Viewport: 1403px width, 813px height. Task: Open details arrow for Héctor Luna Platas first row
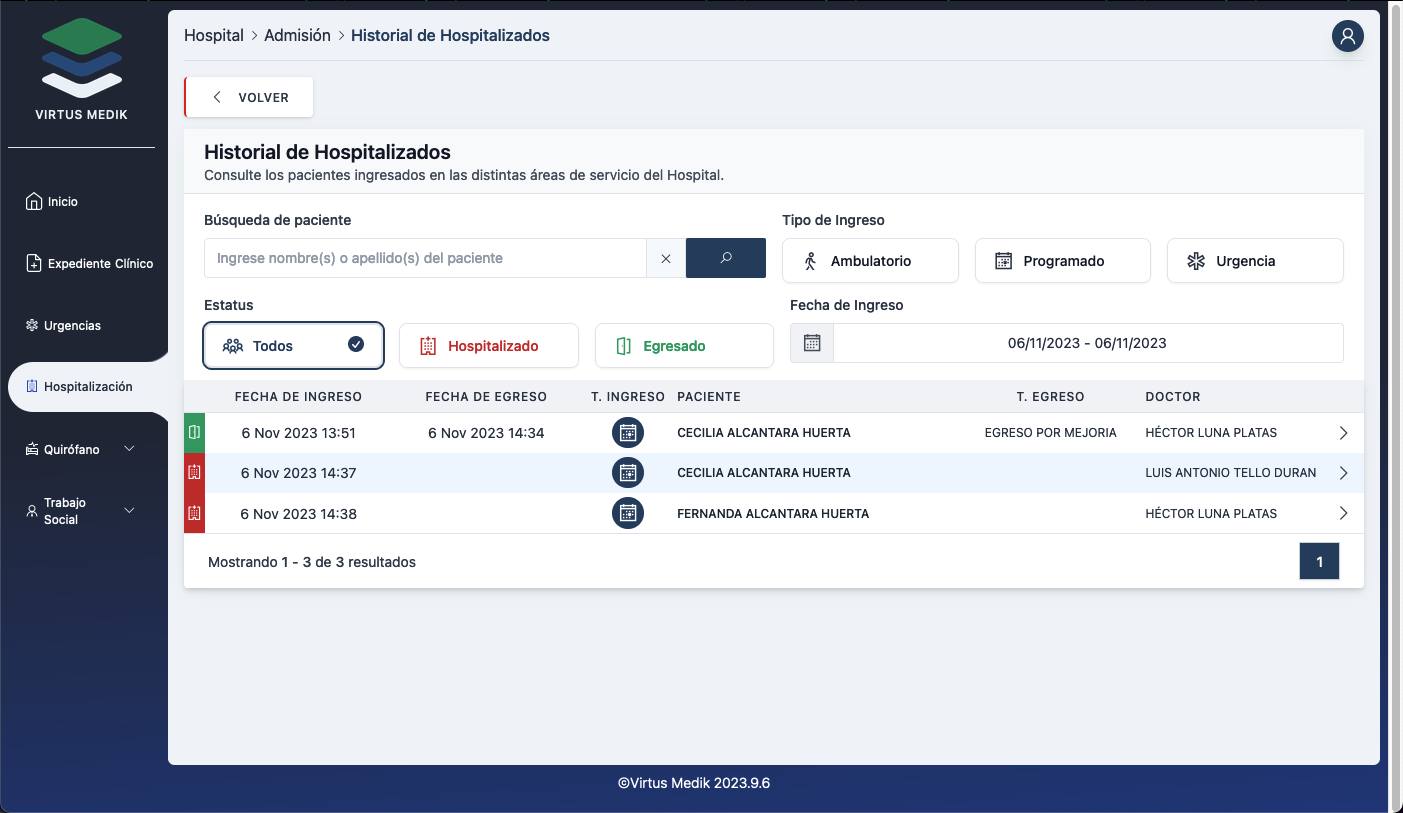point(1343,433)
